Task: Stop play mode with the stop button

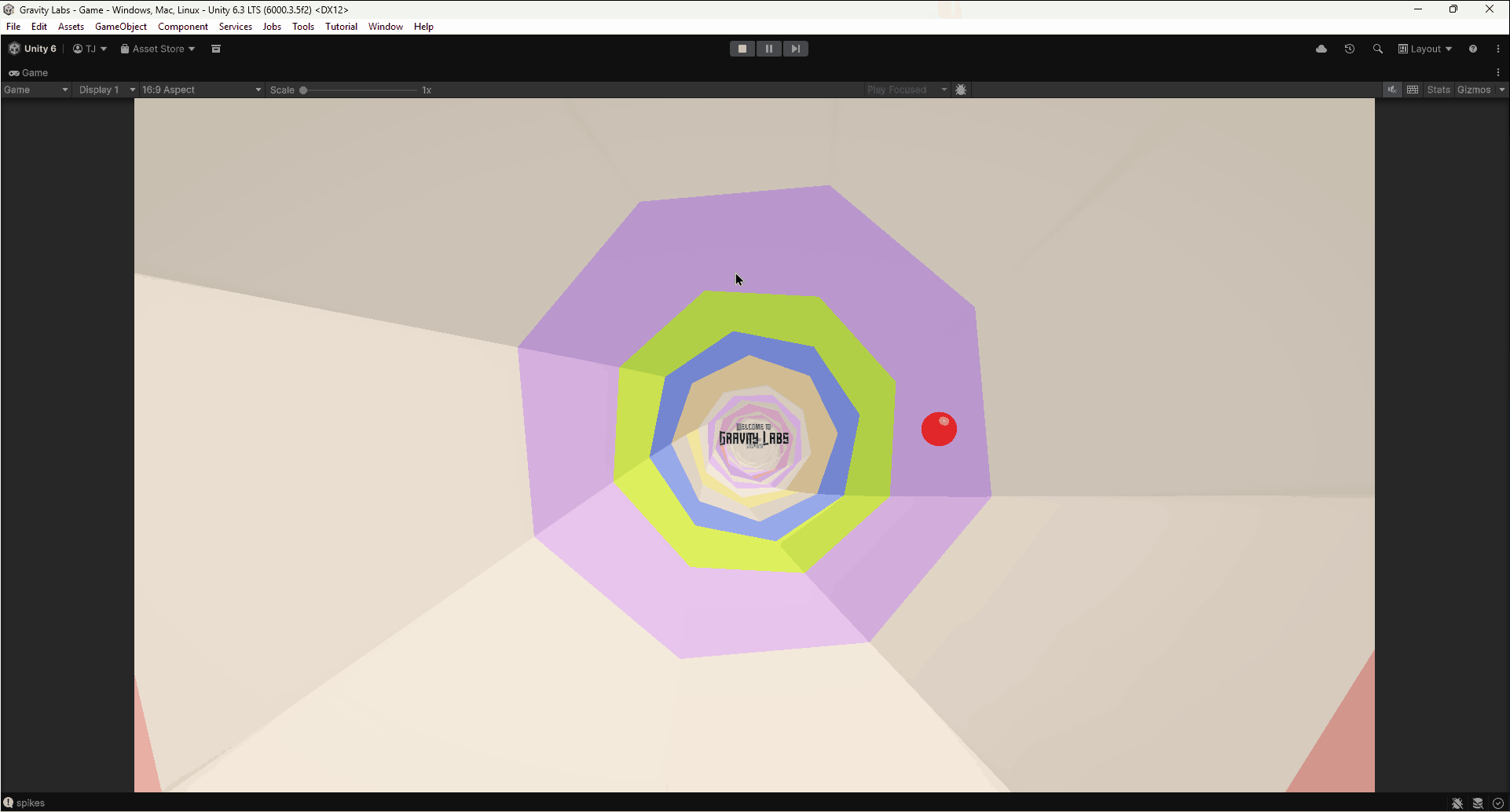Action: coord(742,49)
